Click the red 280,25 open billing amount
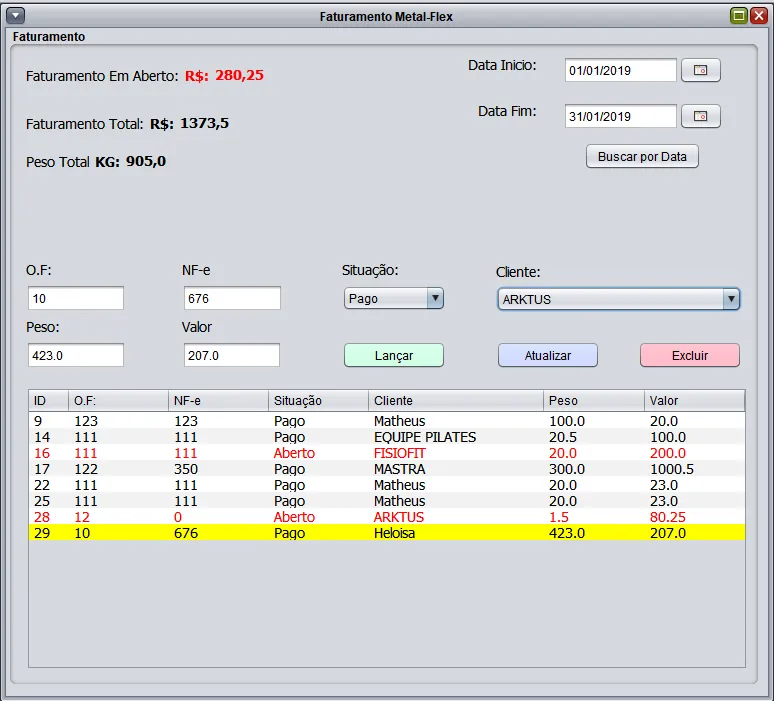 pos(240,75)
